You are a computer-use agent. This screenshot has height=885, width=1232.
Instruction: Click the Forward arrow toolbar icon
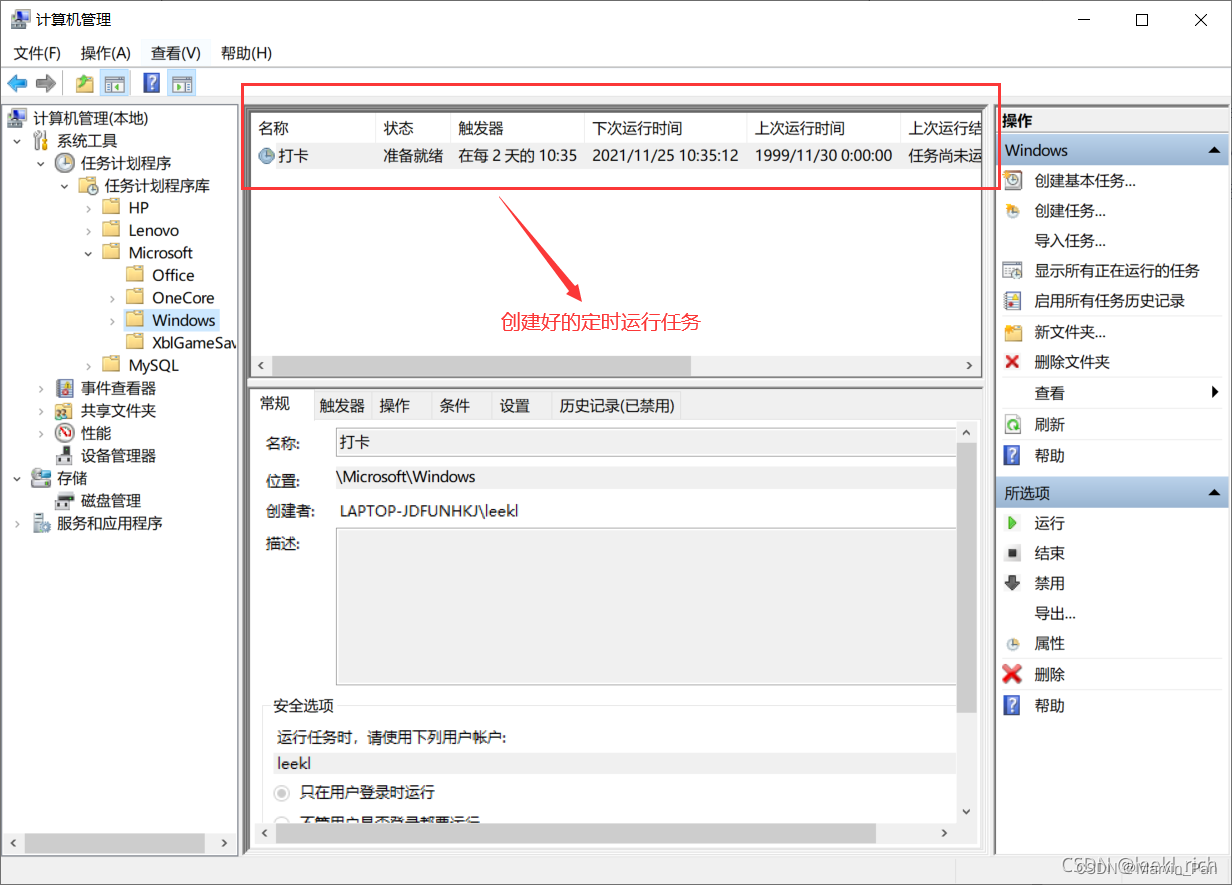point(45,83)
